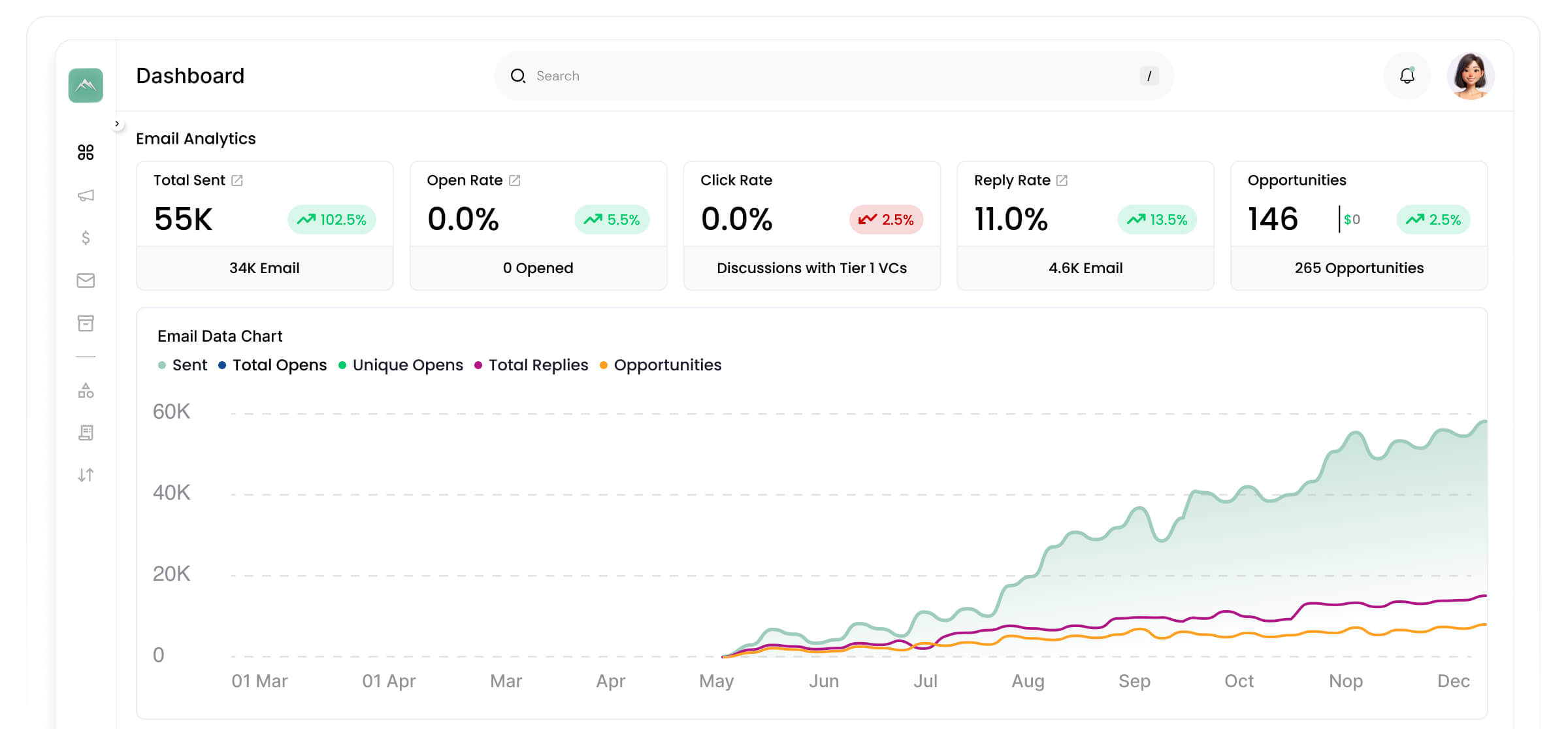
Task: Click the Search input field
Action: (830, 76)
